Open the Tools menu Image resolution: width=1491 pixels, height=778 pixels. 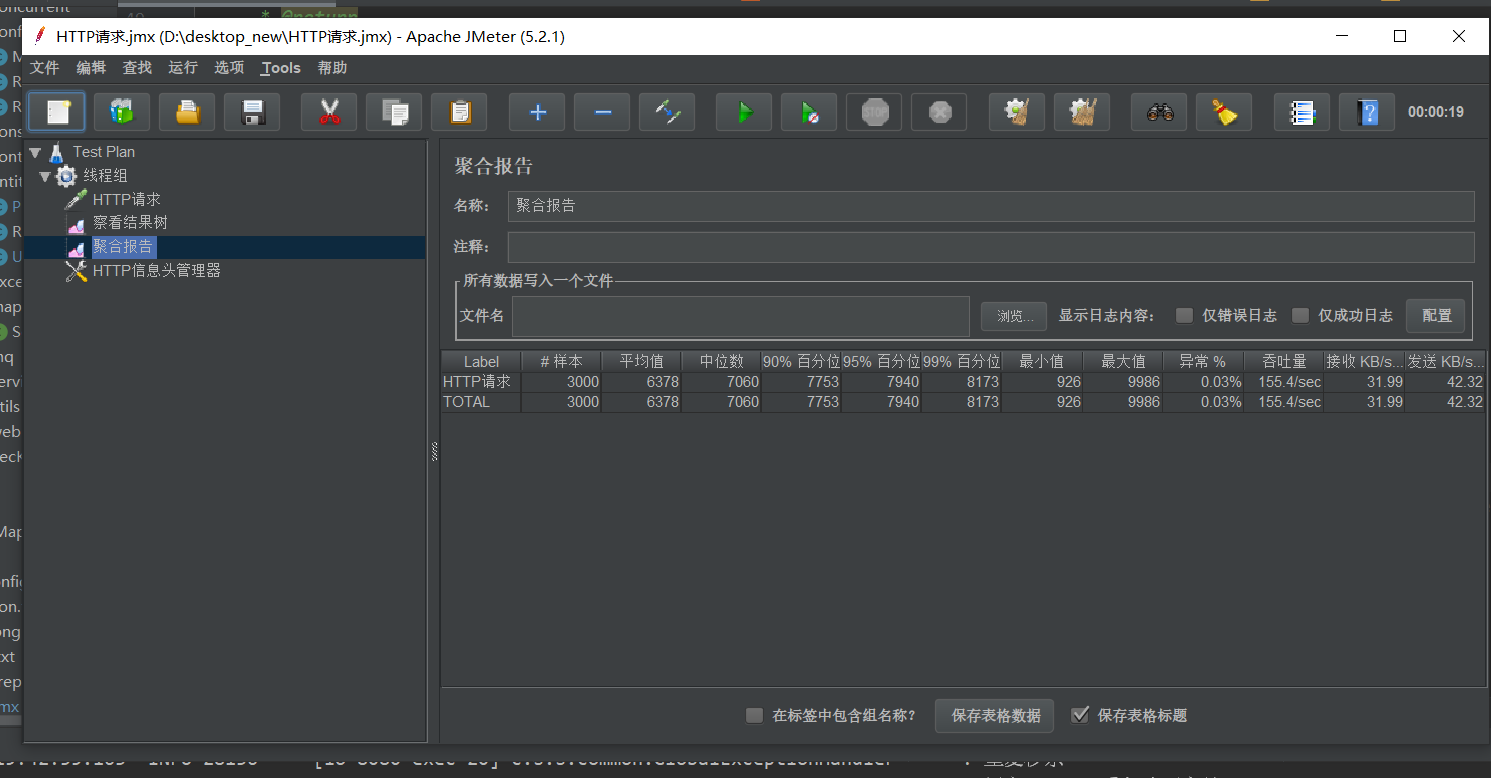(x=281, y=68)
